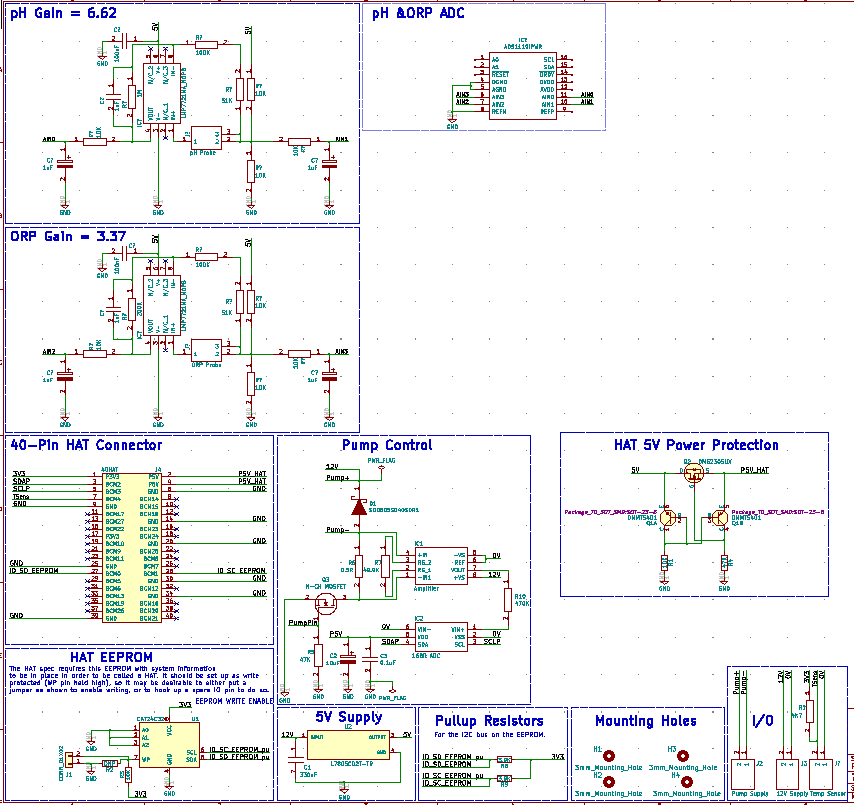Screen dimensions: 854x805
Task: Select the H1 mounting hole symbol
Action: pyautogui.click(x=609, y=755)
